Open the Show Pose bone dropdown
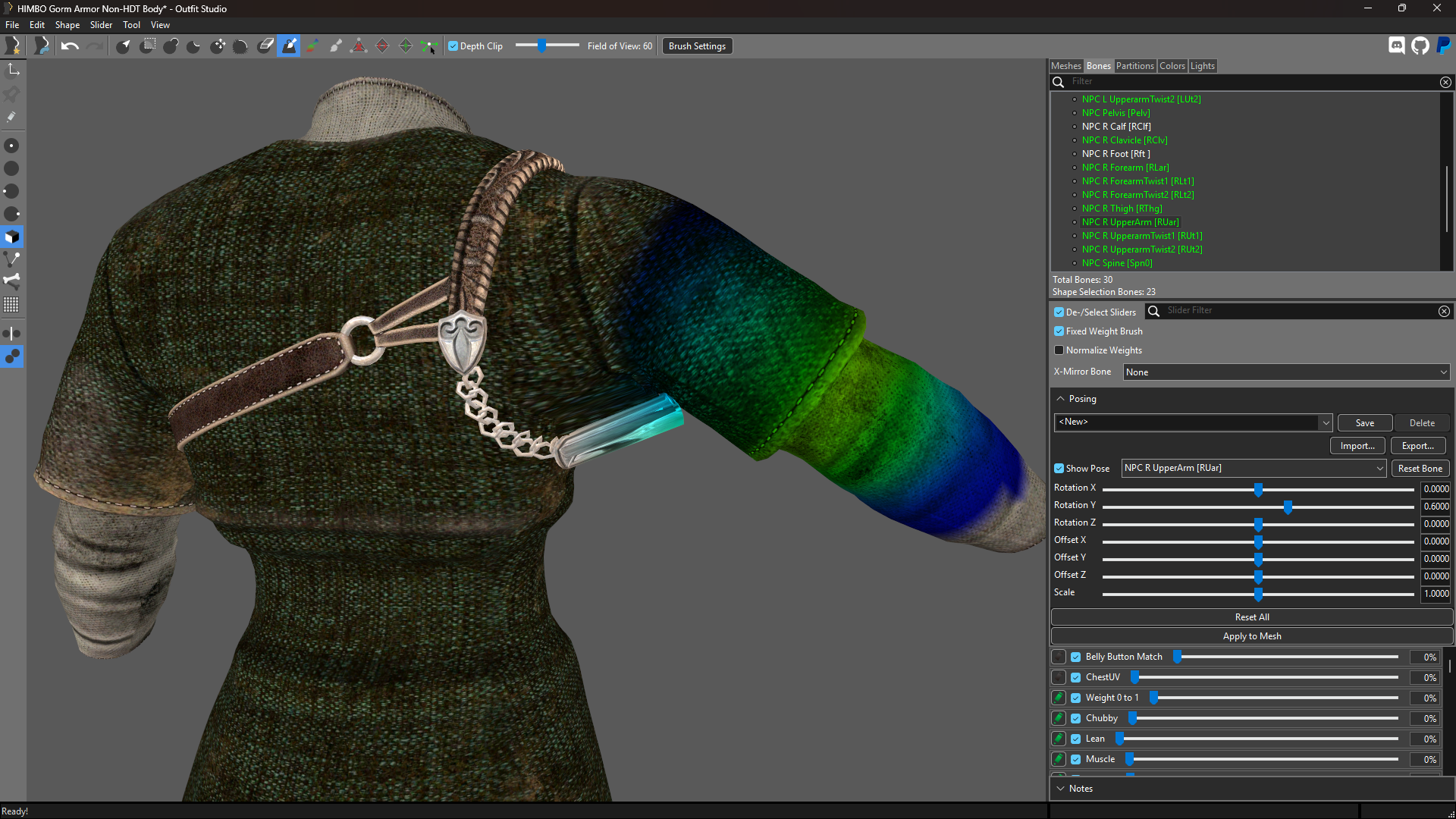 pyautogui.click(x=1254, y=469)
